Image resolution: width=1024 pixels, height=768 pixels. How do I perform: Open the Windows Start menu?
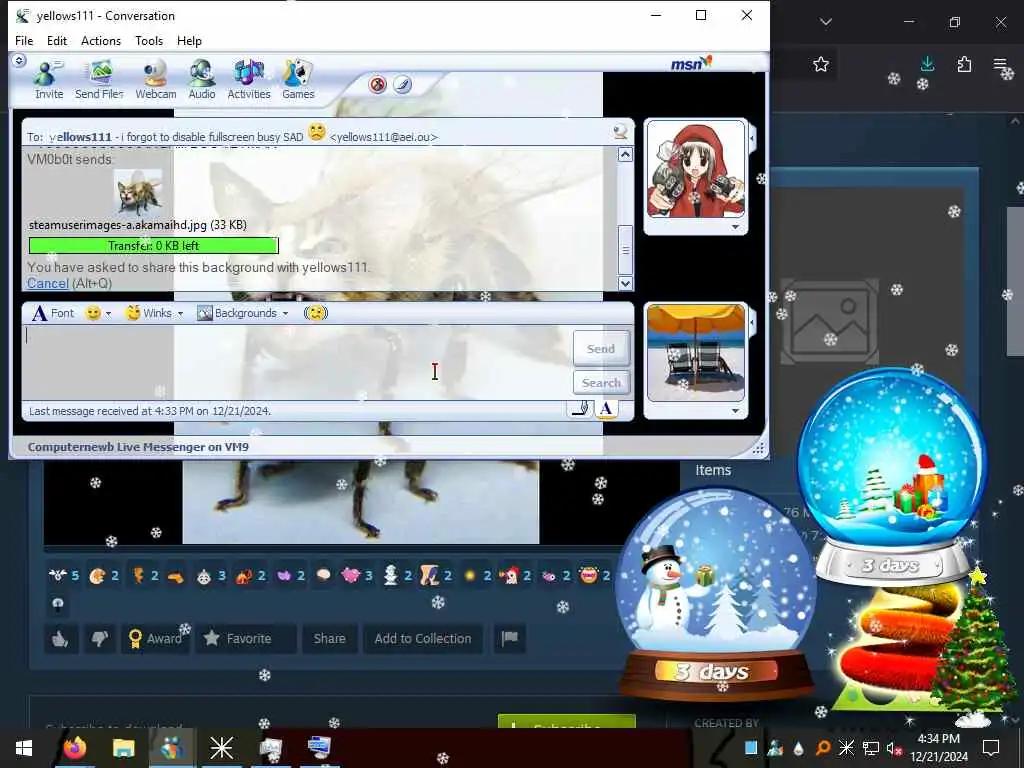24,748
